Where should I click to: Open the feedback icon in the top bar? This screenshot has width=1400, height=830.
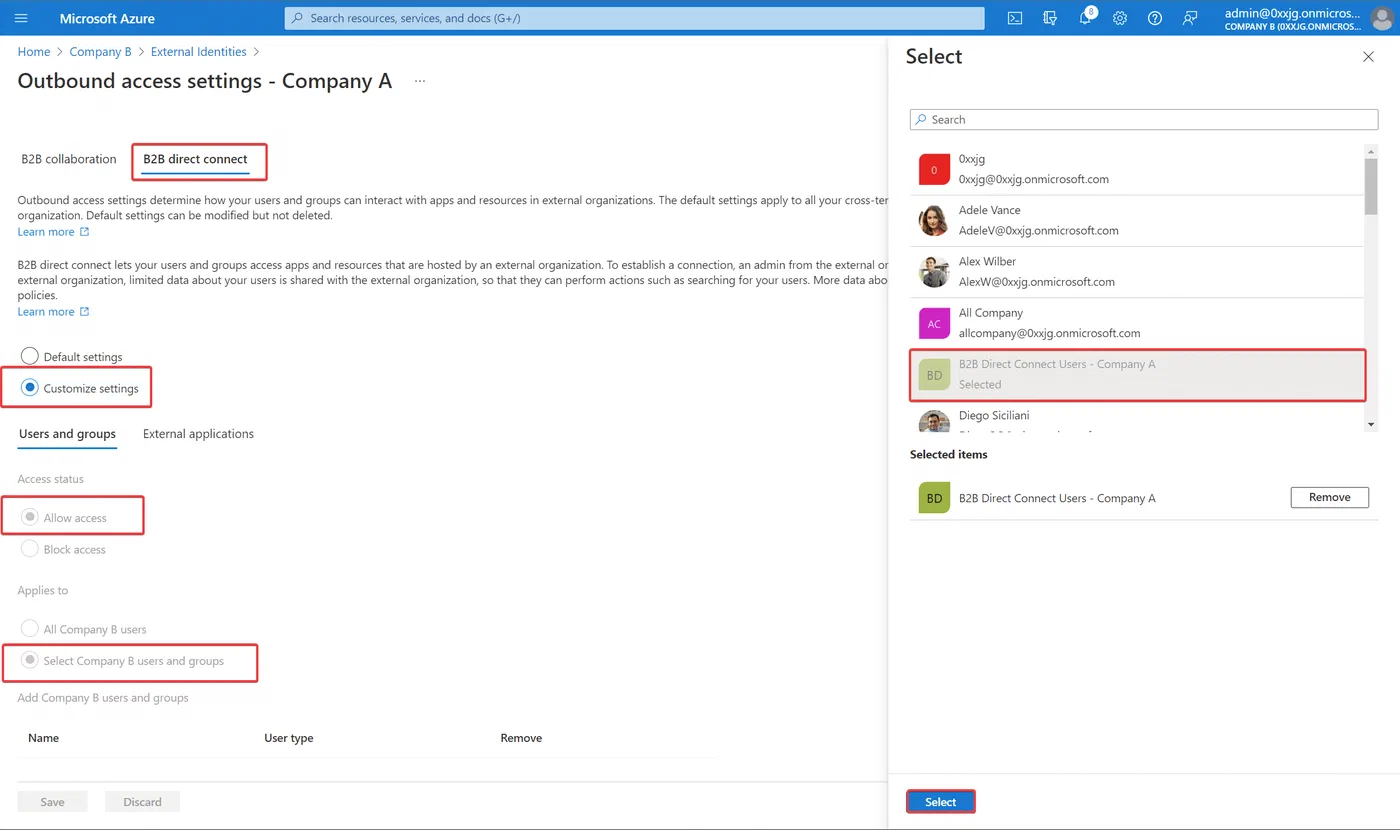click(x=1190, y=18)
